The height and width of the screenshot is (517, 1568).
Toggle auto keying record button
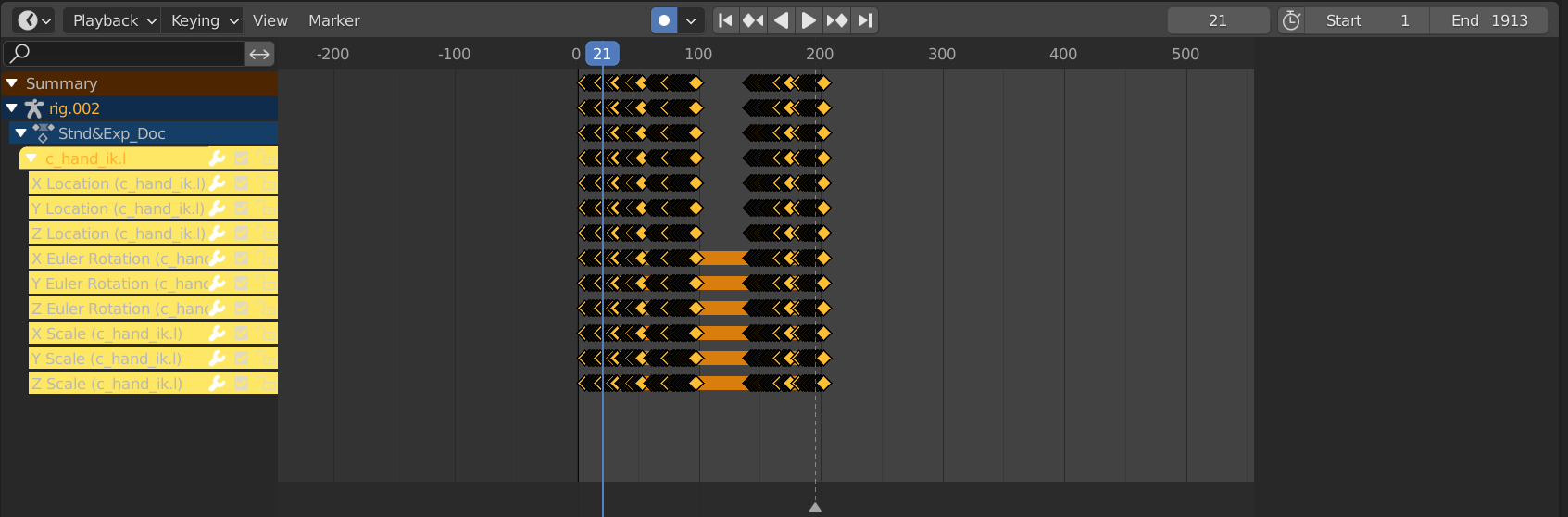pyautogui.click(x=664, y=20)
